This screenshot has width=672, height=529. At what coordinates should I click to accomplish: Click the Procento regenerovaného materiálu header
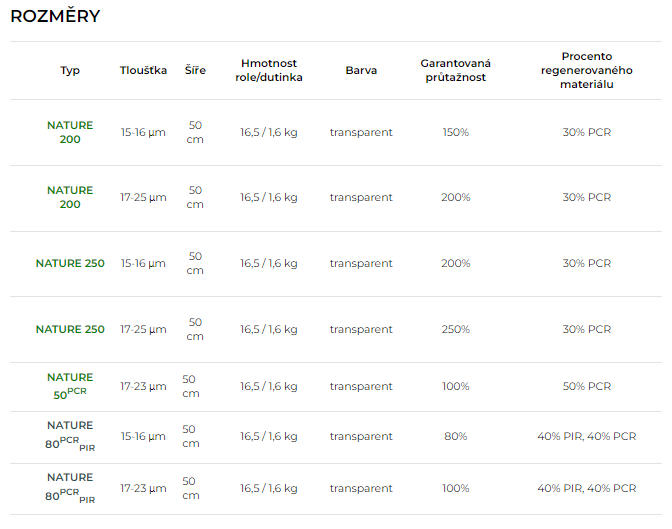click(586, 71)
